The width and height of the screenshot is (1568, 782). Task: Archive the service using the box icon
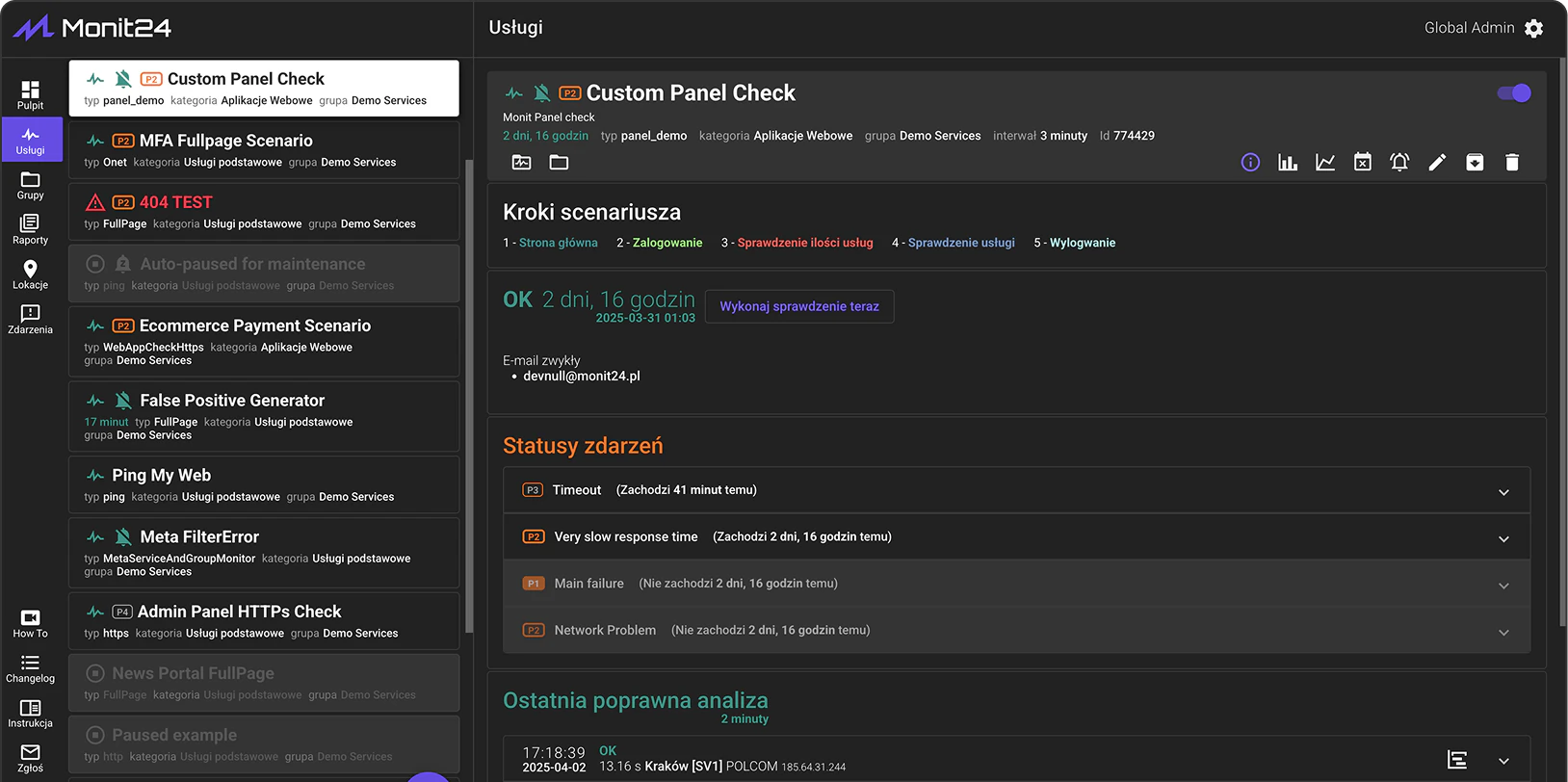click(x=1475, y=163)
